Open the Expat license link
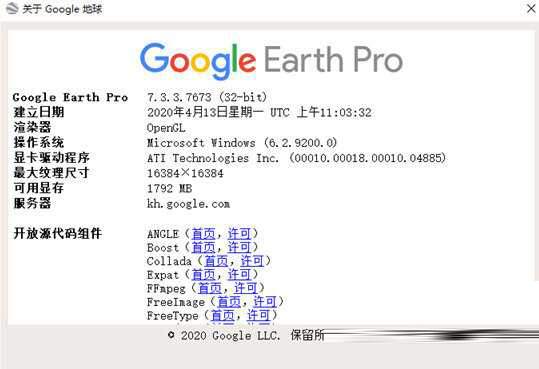 tap(239, 275)
